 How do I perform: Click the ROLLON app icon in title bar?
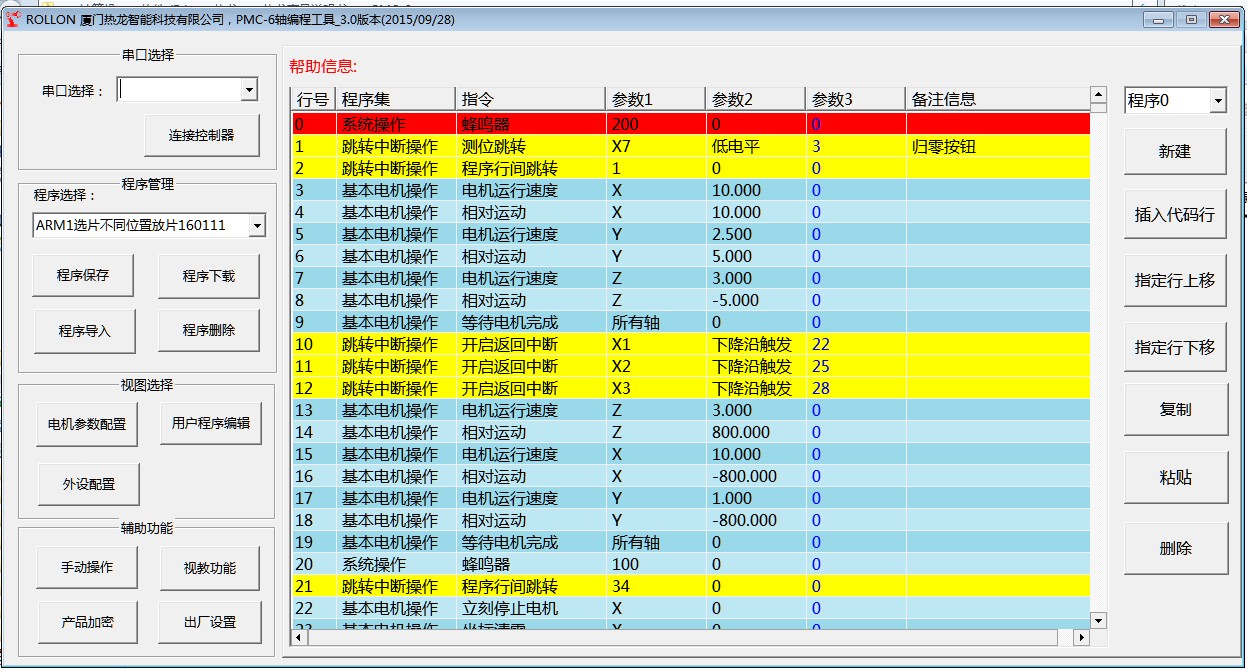coord(14,19)
